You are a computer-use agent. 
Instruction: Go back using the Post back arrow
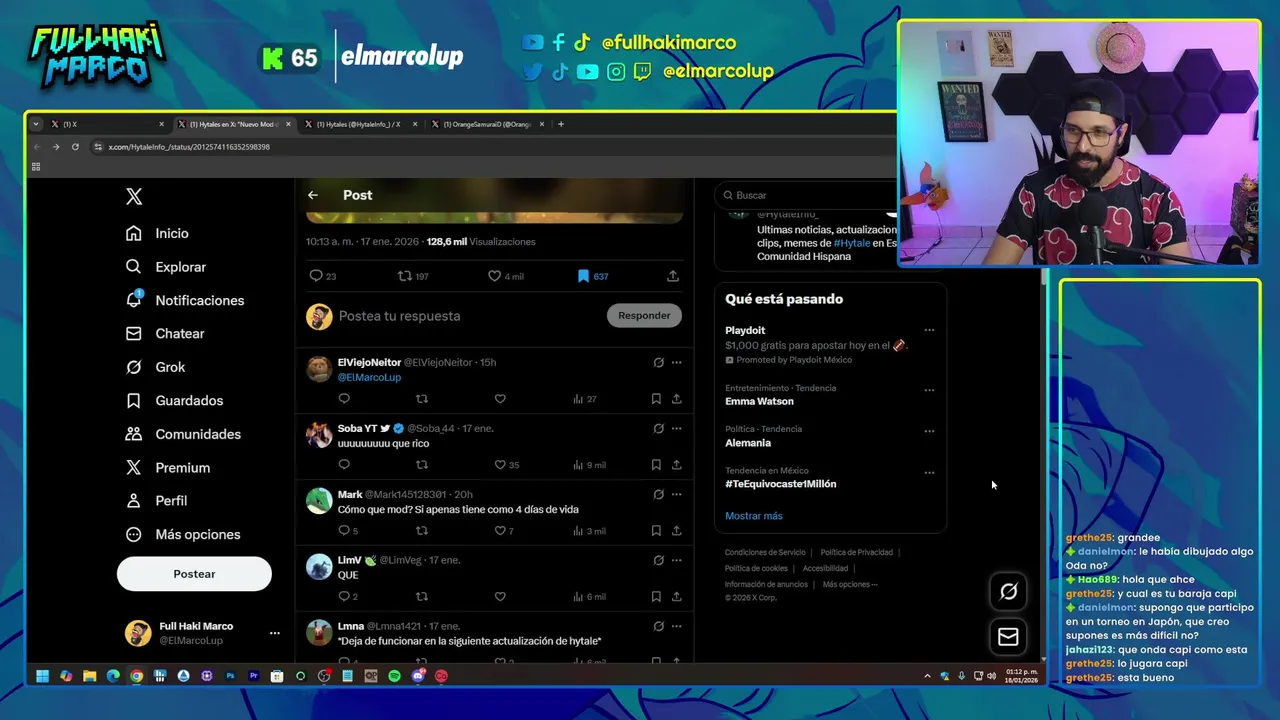pyautogui.click(x=313, y=195)
